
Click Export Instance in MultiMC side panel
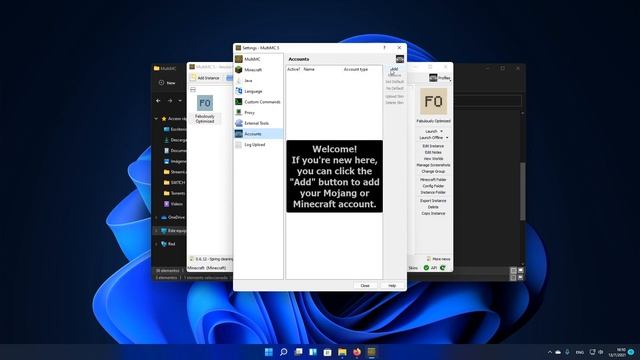[x=433, y=201]
